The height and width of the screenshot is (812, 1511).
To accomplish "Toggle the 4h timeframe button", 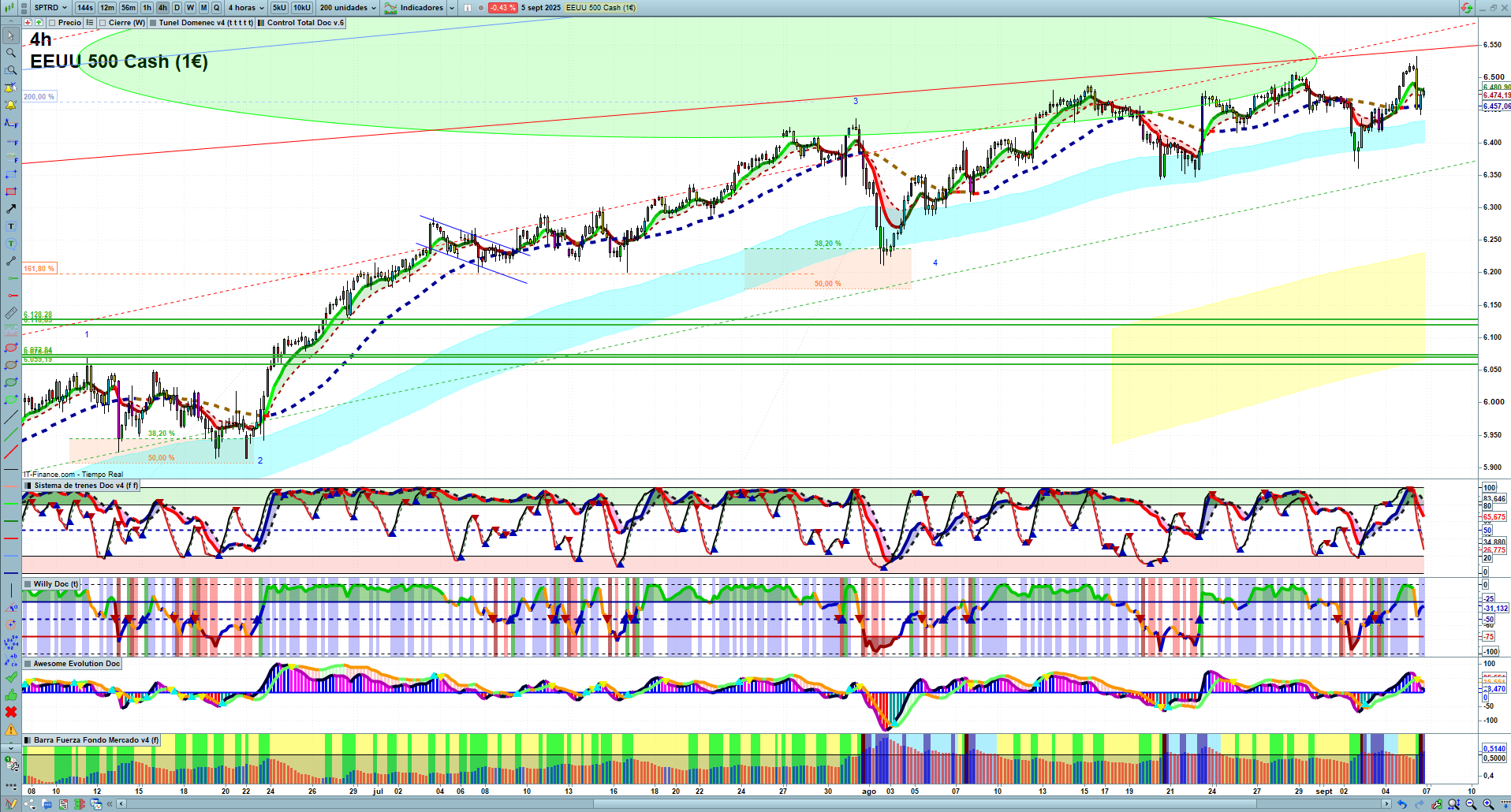I will (162, 8).
